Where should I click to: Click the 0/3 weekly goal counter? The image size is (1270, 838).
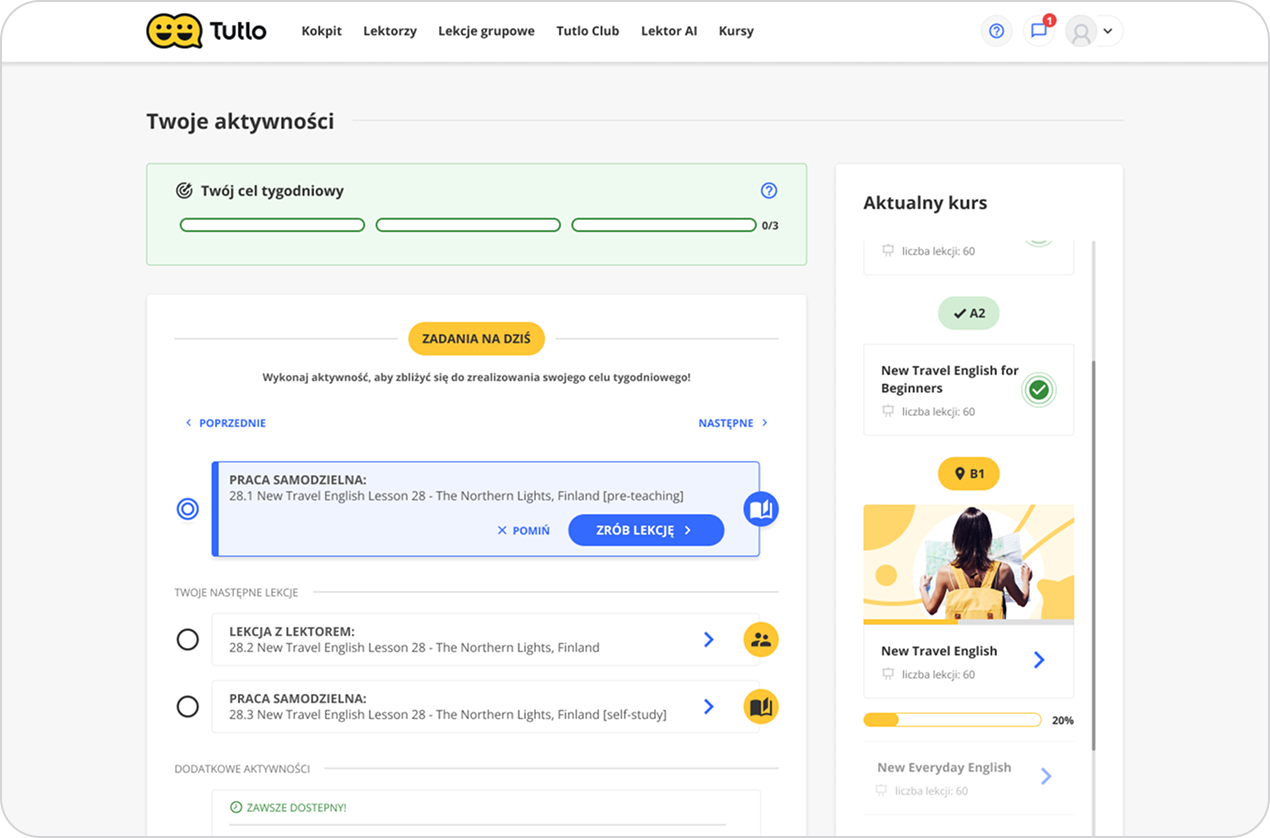point(770,226)
